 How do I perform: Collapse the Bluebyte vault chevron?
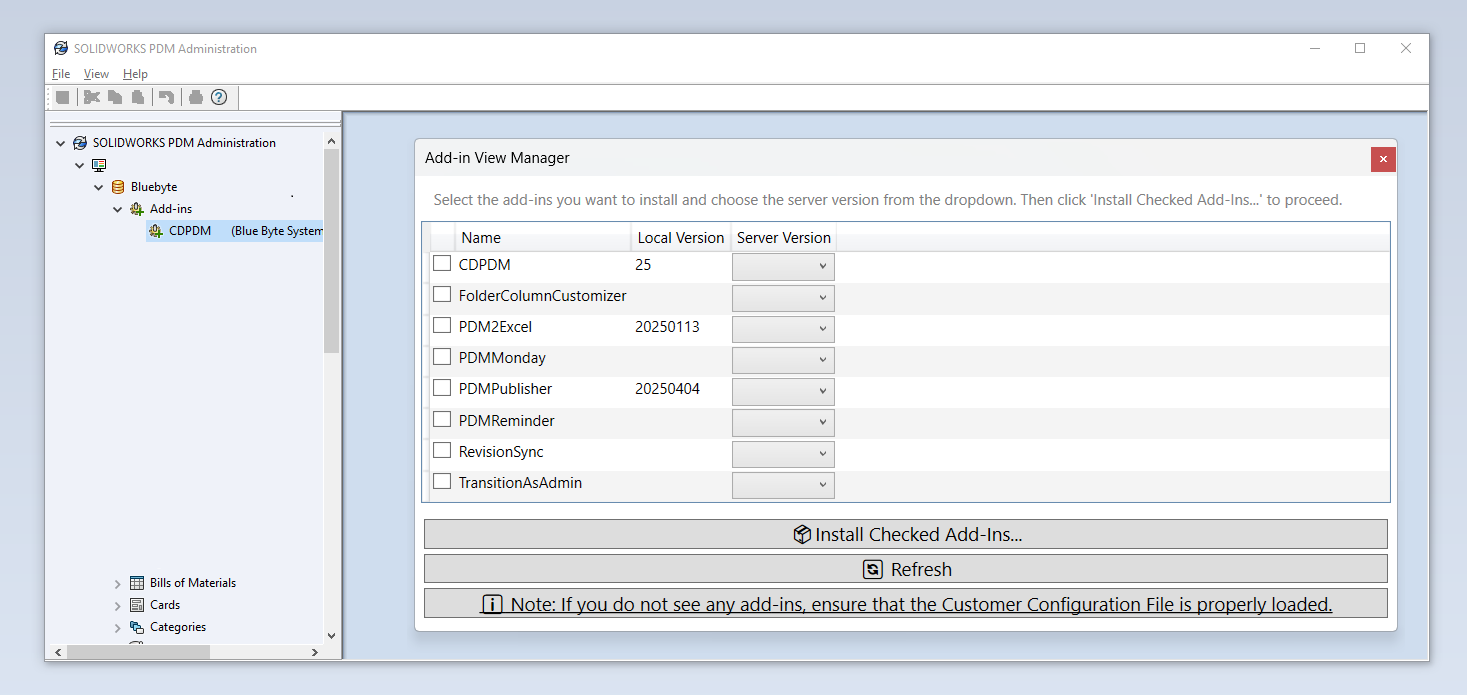pos(99,187)
